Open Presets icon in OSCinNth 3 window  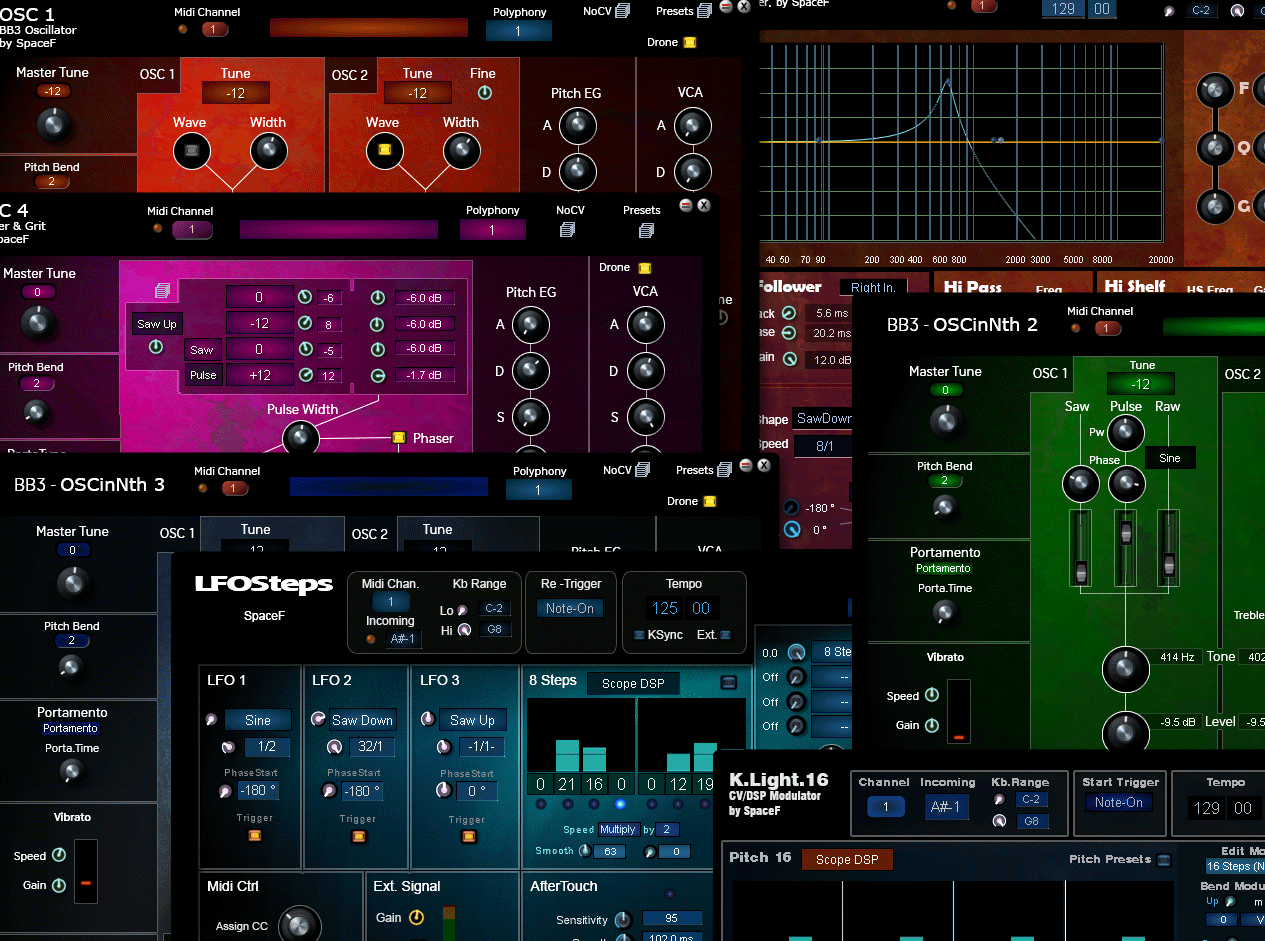(724, 469)
